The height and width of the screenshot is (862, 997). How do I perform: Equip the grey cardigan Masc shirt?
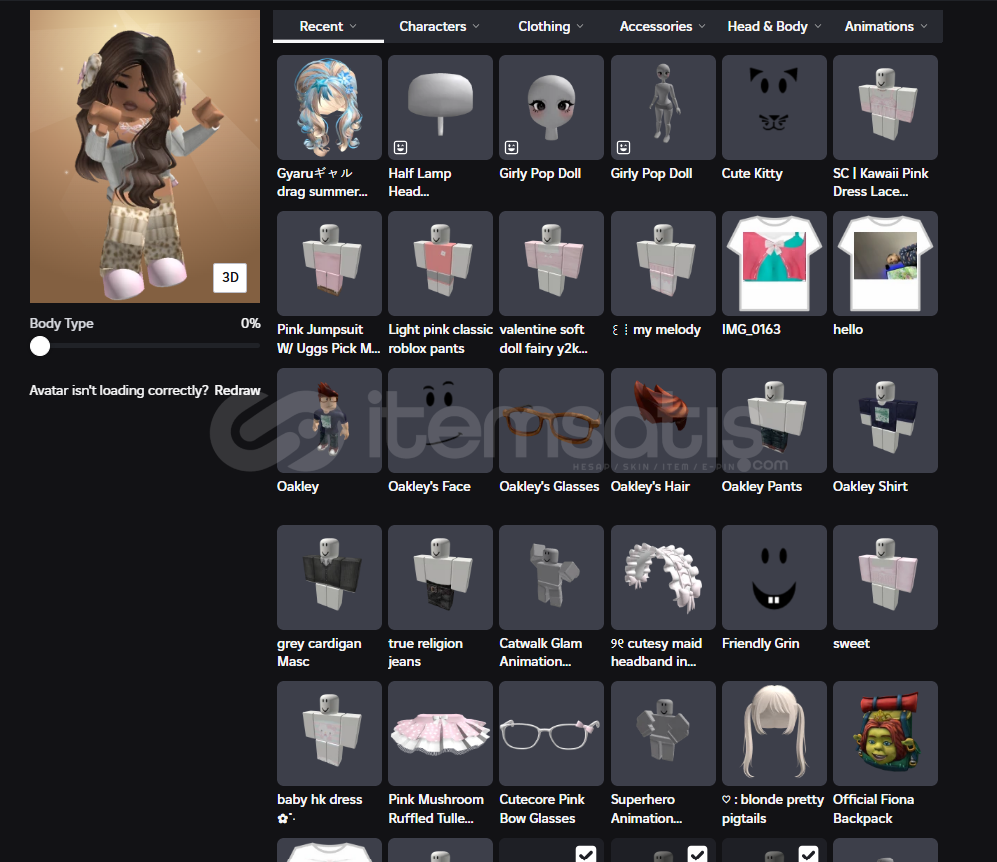329,577
